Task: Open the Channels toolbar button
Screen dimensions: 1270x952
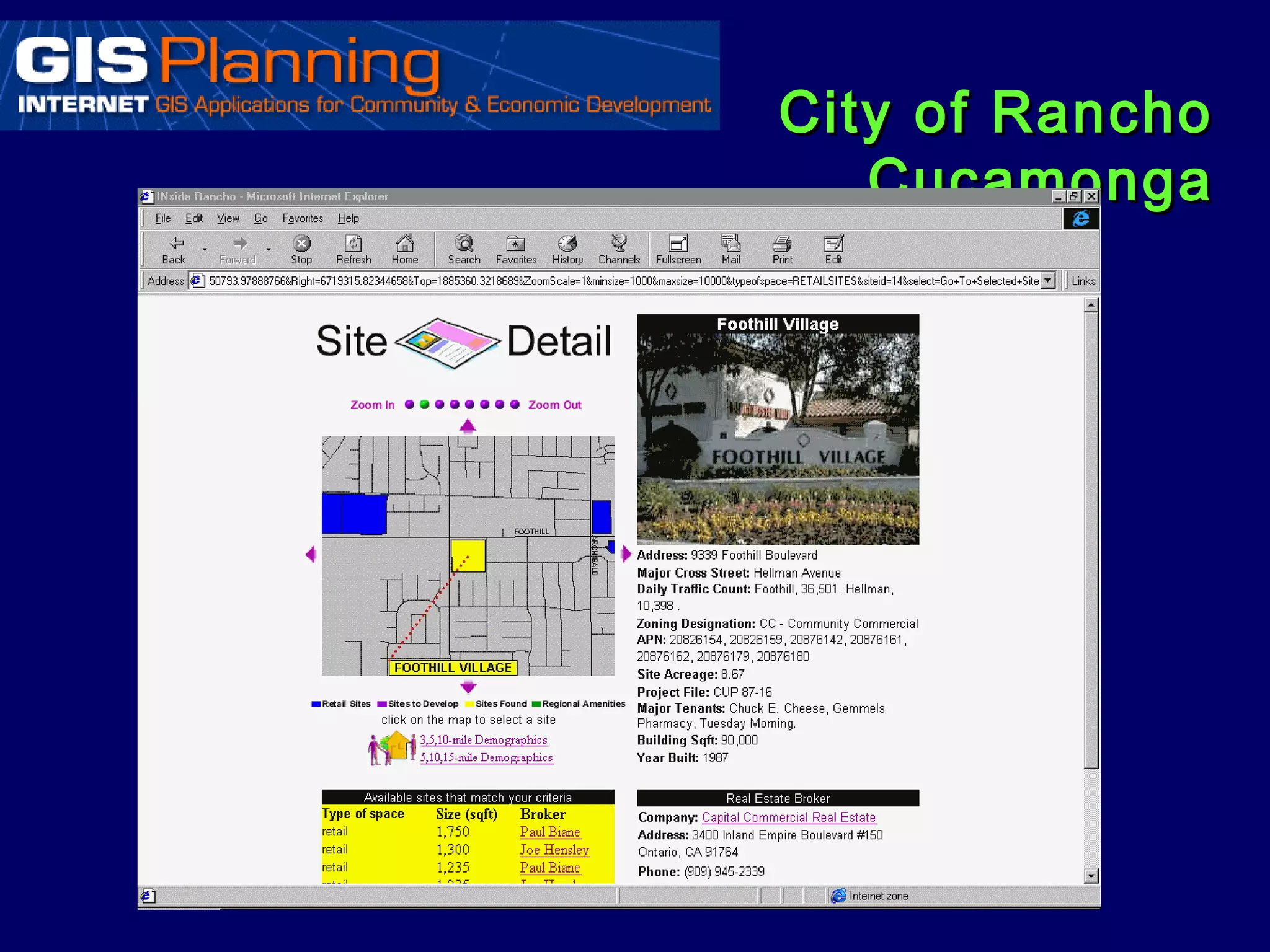Action: coord(619,250)
